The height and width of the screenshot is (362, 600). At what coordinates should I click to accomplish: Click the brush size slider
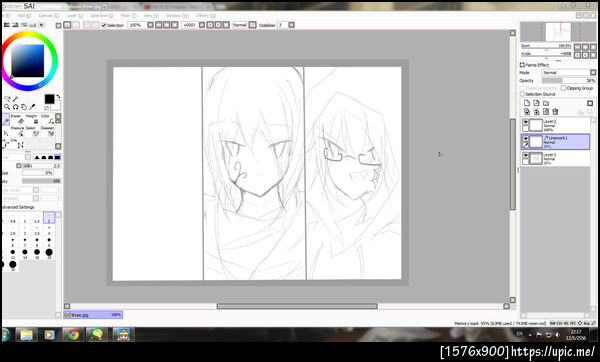[41, 166]
